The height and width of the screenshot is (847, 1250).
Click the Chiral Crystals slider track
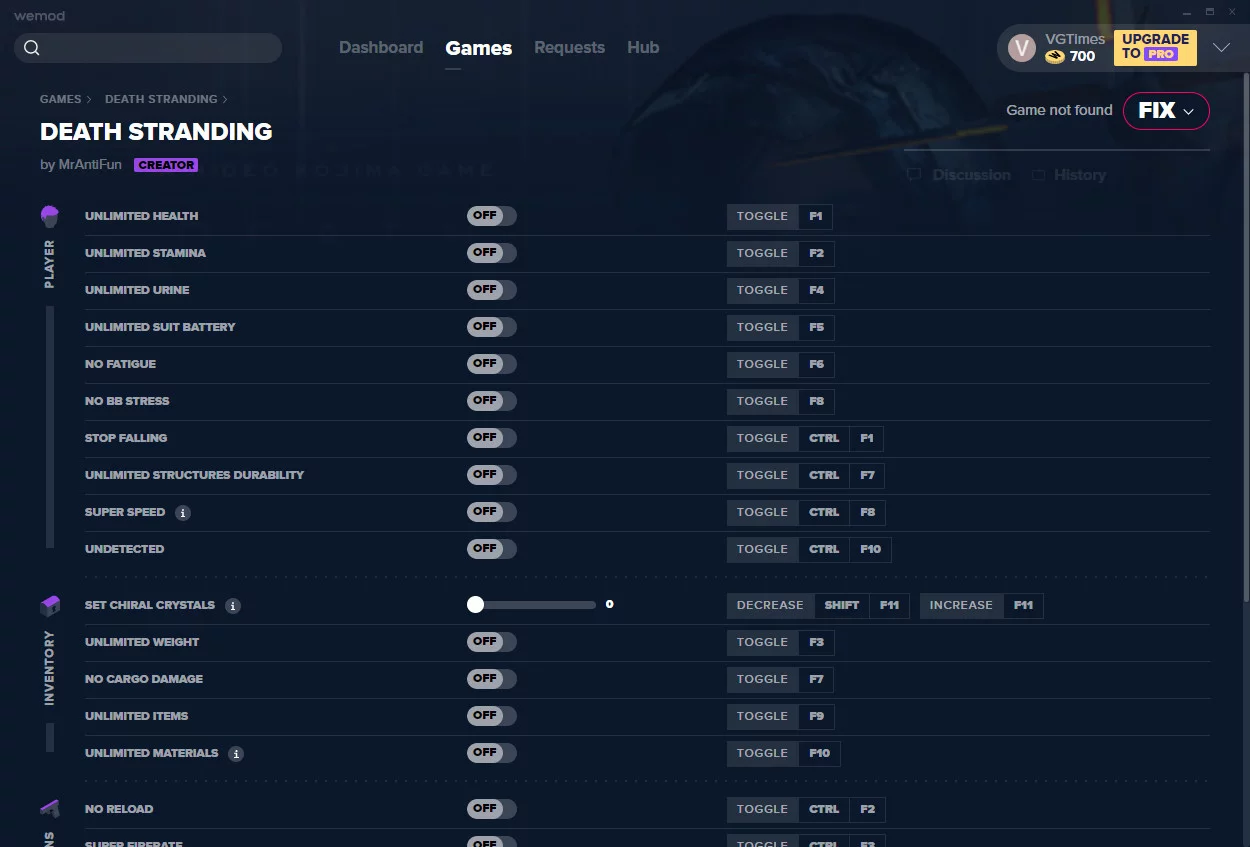[x=532, y=605]
